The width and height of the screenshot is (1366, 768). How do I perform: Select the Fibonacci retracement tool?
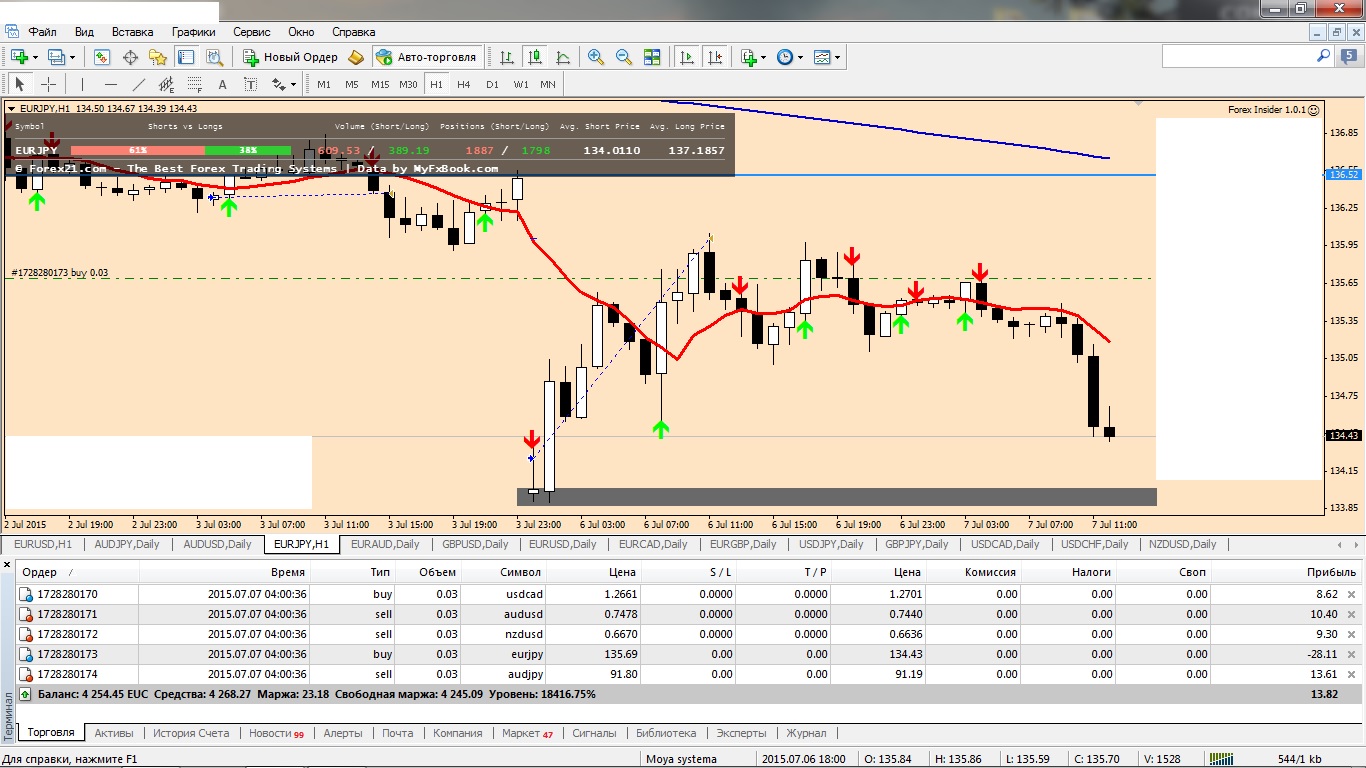point(194,84)
